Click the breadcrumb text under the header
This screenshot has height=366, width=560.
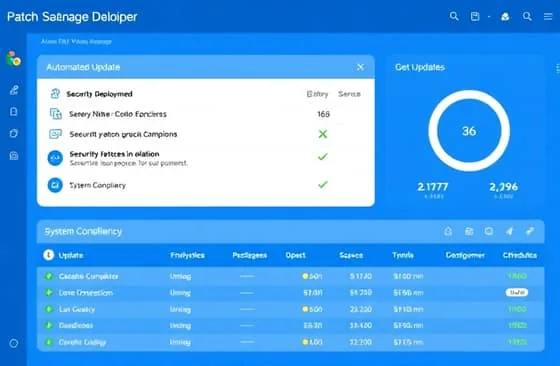point(76,41)
